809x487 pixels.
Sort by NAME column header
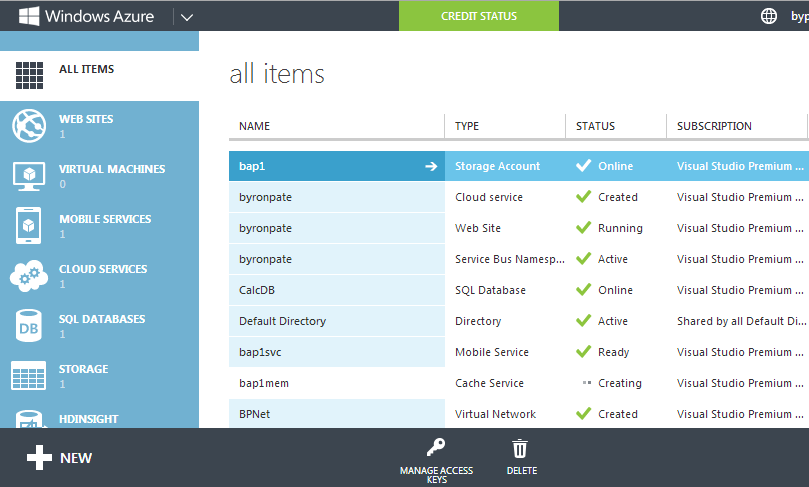[x=254, y=126]
